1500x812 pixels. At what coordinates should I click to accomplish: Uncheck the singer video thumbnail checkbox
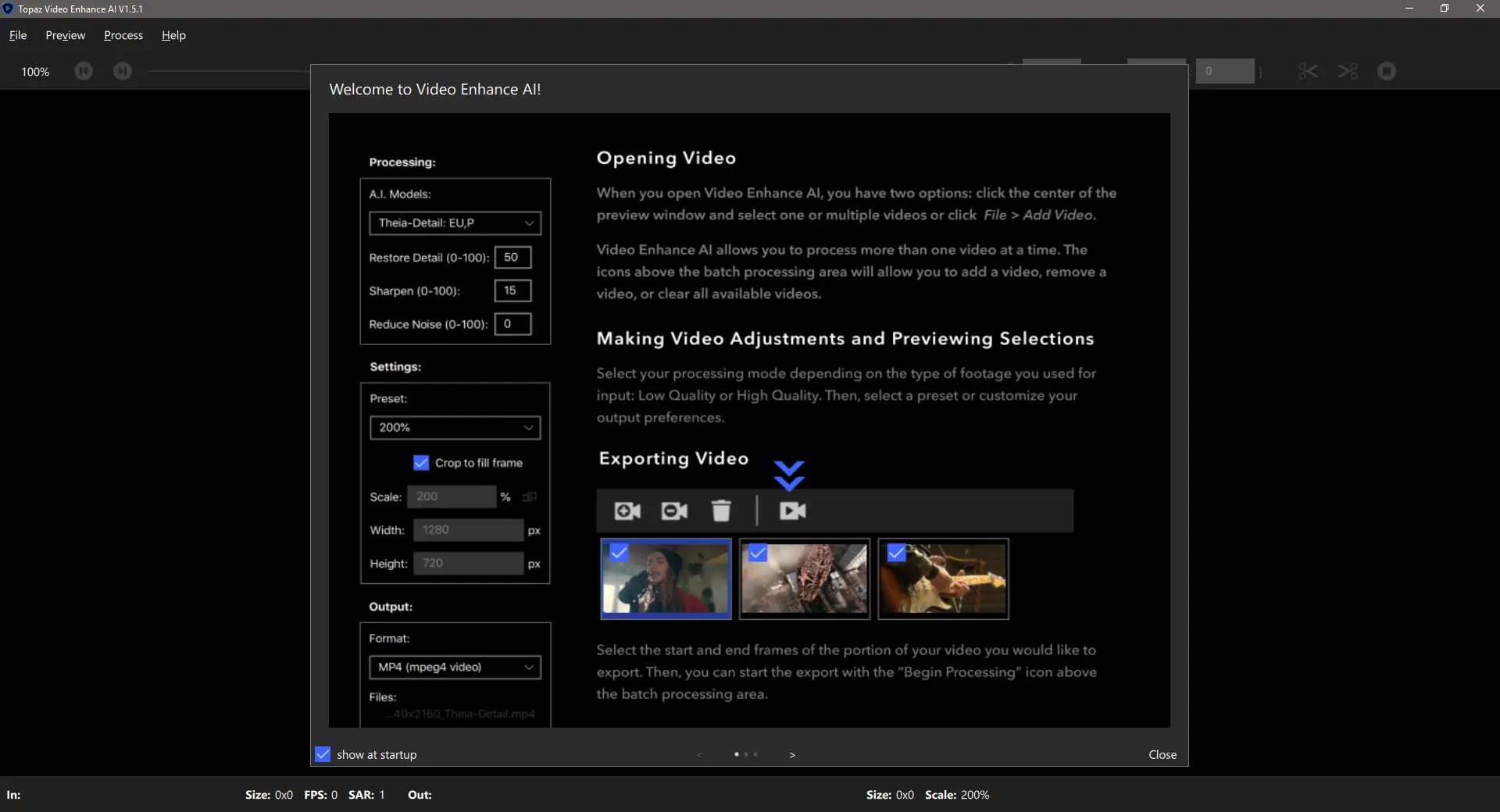619,553
